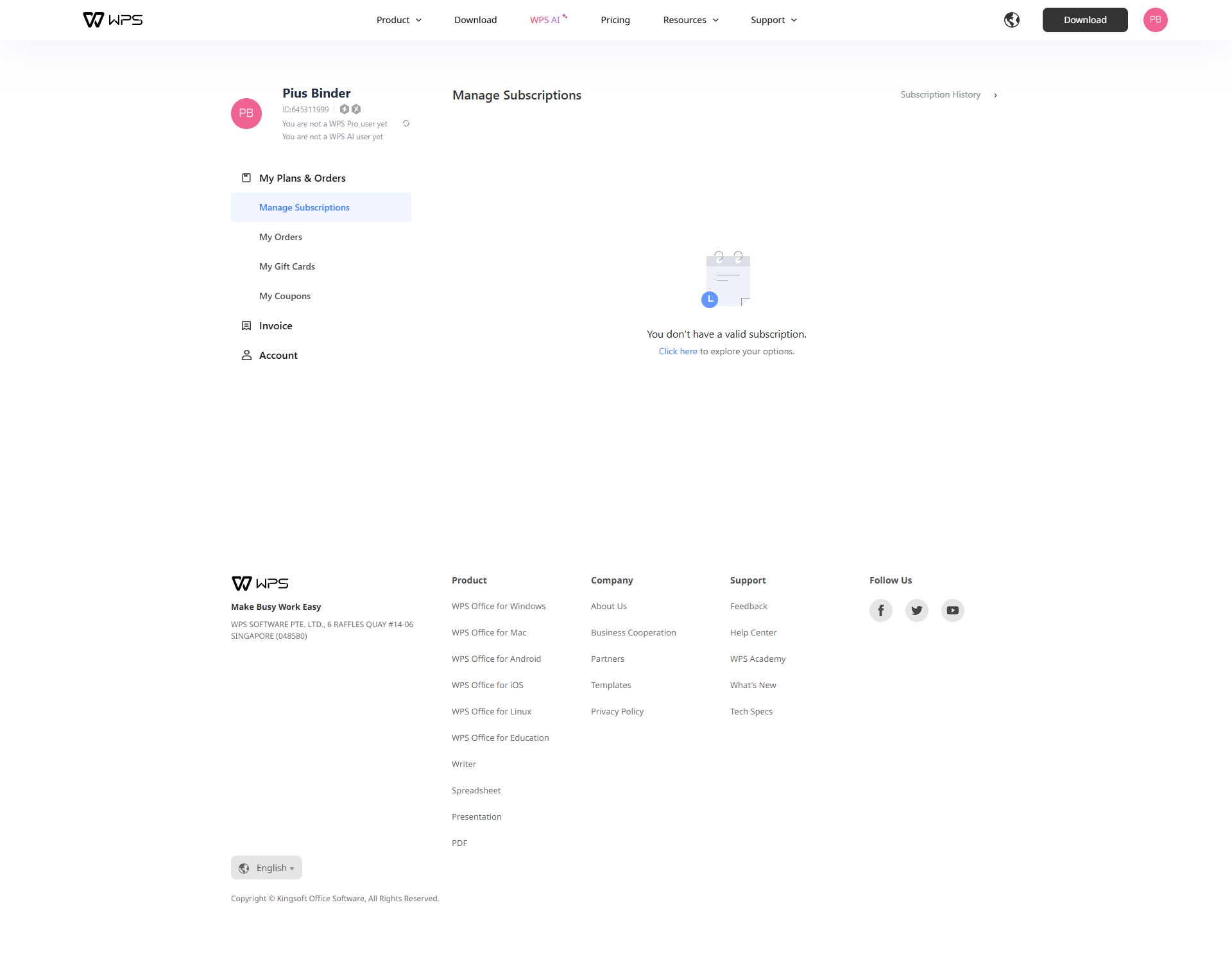This screenshot has width=1232, height=959.
Task: Open the About Us link
Action: pyautogui.click(x=609, y=606)
